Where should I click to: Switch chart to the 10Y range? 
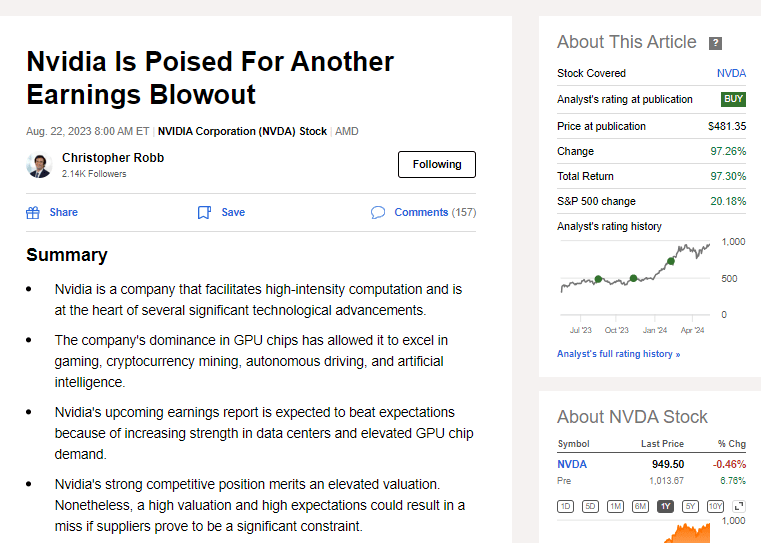[x=715, y=506]
